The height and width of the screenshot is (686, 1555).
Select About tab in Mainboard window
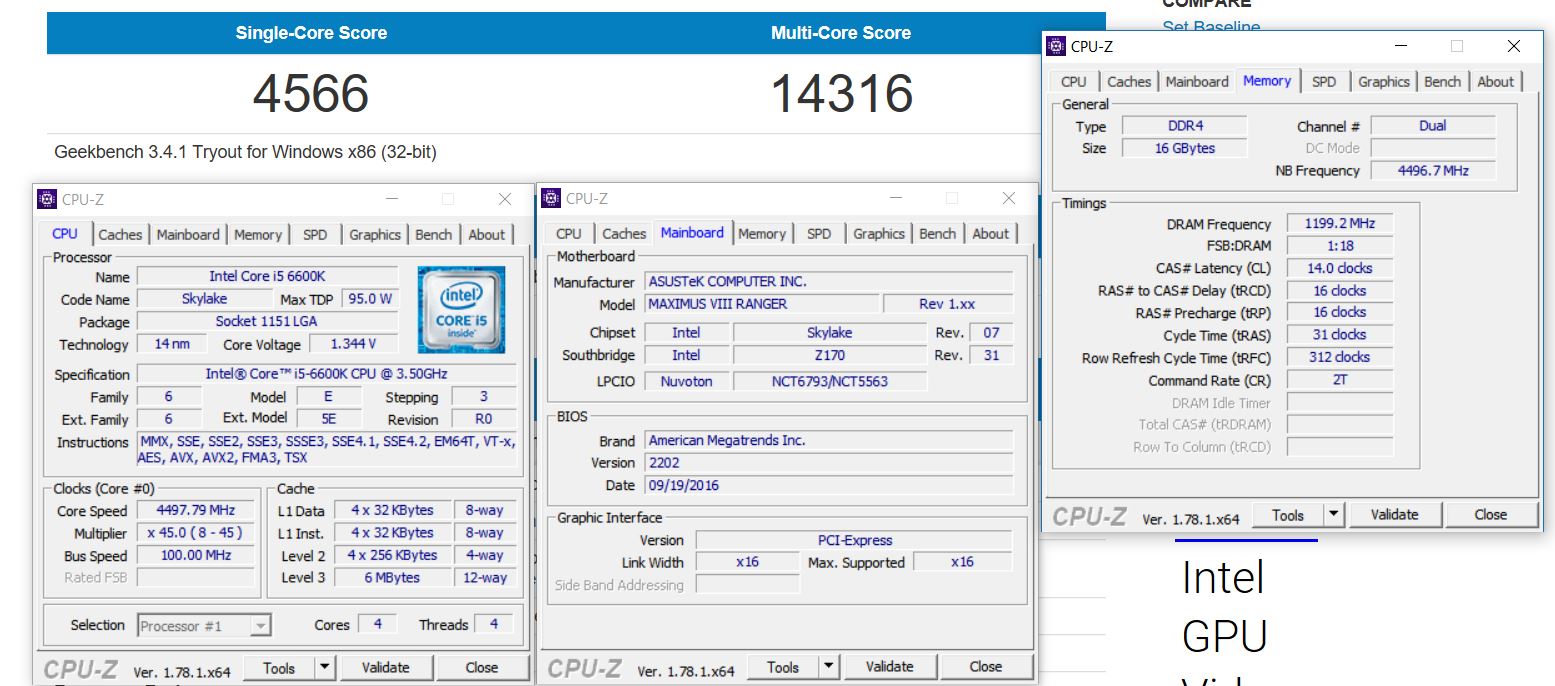[x=991, y=234]
